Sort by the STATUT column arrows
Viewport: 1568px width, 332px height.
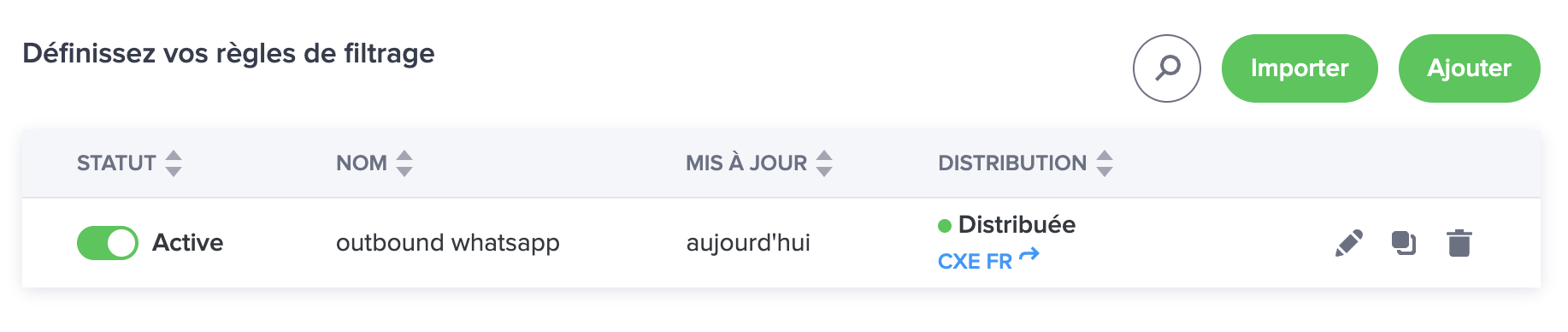tap(174, 163)
